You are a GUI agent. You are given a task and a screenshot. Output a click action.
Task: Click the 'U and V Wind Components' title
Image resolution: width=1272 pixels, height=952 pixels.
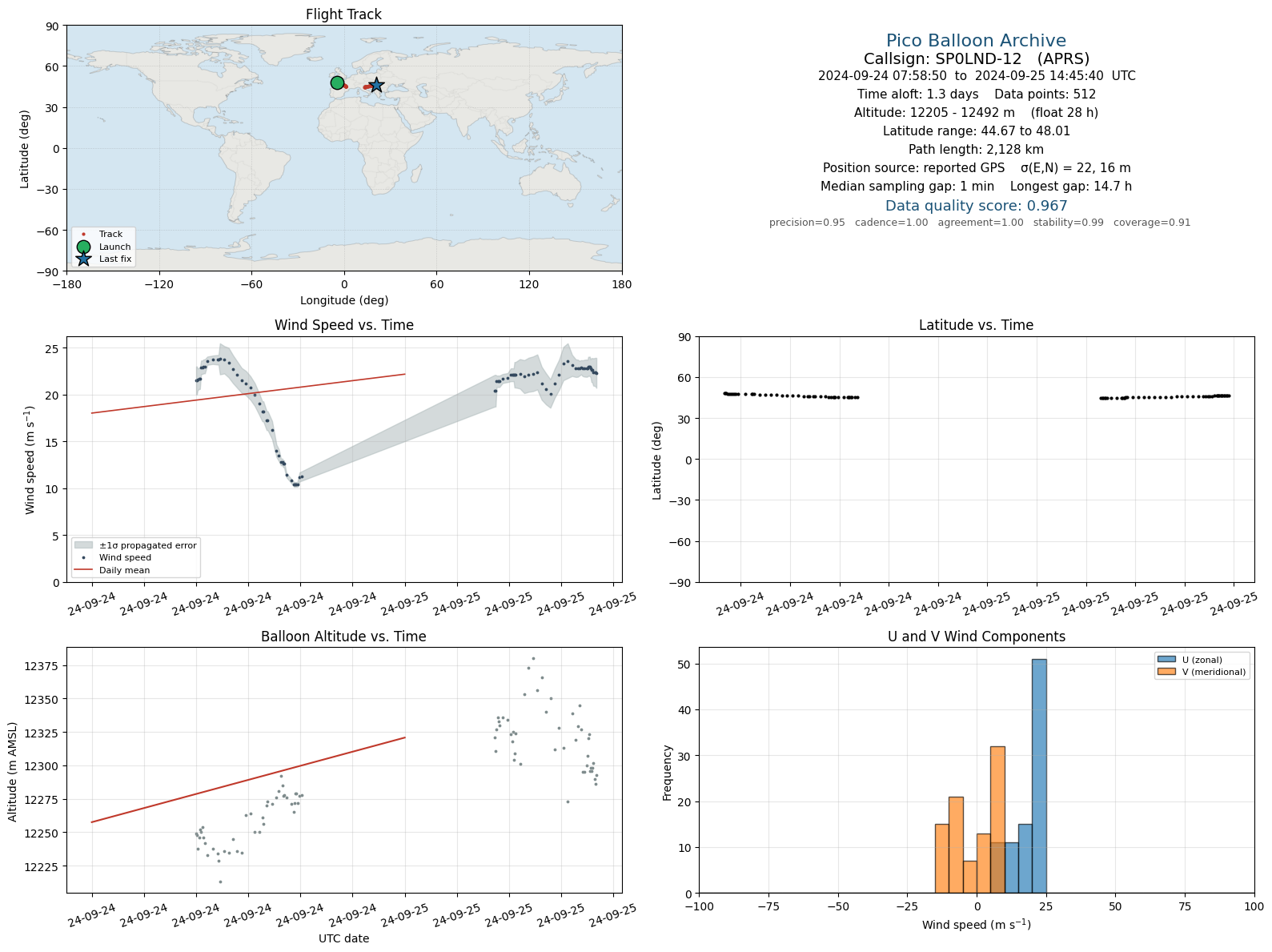[x=976, y=637]
